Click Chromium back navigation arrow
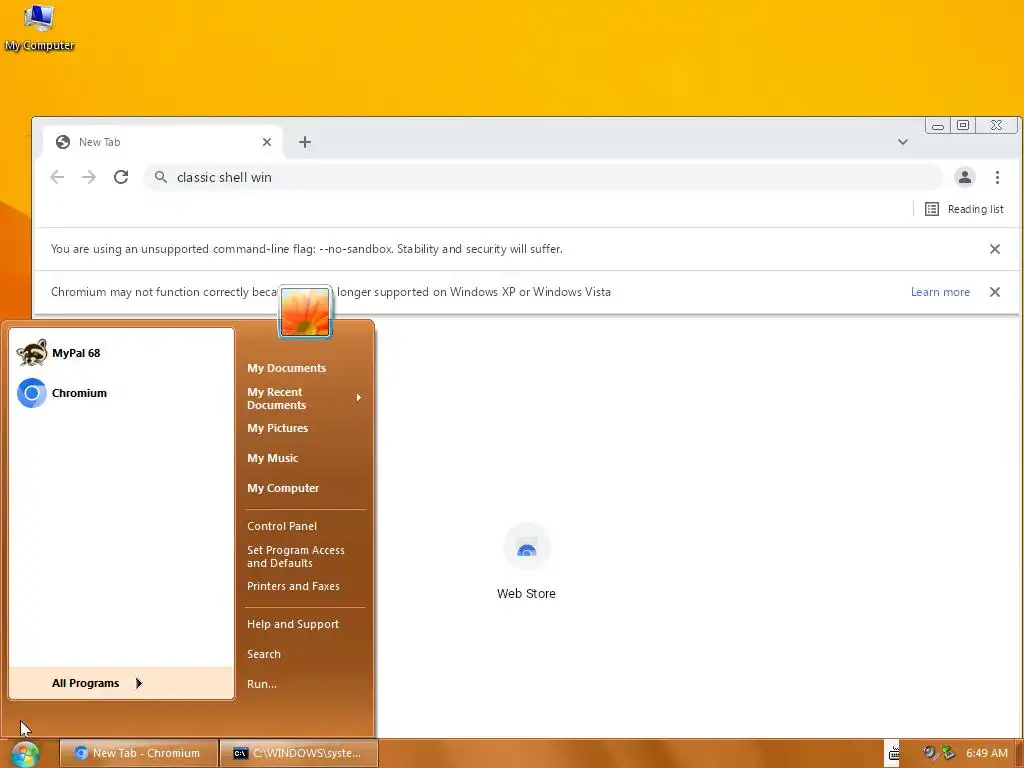 (x=57, y=177)
